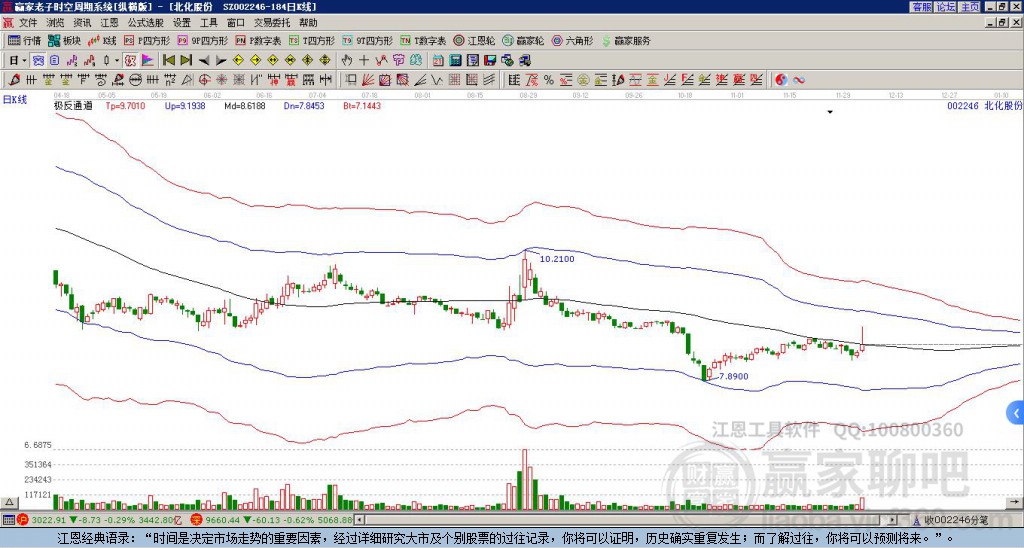This screenshot has height=548, width=1024.
Task: Click the 002246 北化股份 stock label
Action: pyautogui.click(x=984, y=105)
